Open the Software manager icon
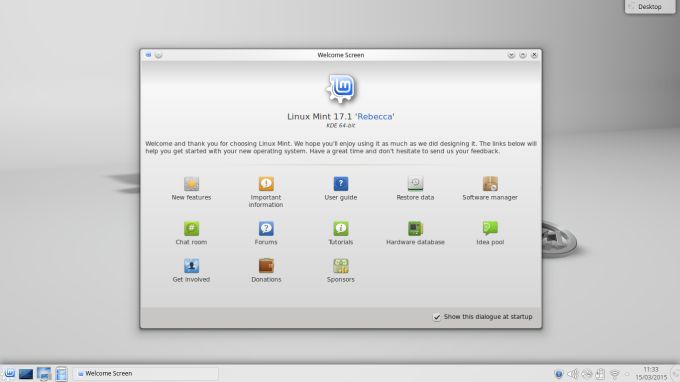Screen dimensions: 680x382 click(x=490, y=183)
